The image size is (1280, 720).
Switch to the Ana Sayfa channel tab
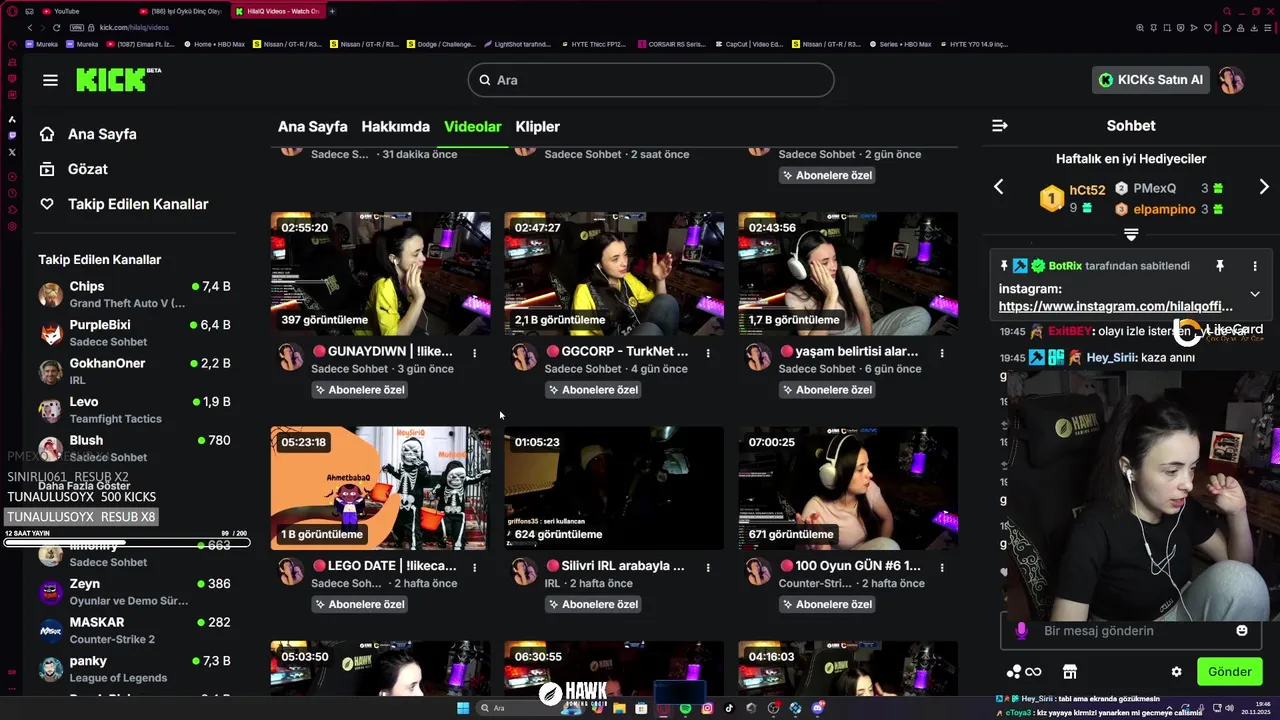313,127
